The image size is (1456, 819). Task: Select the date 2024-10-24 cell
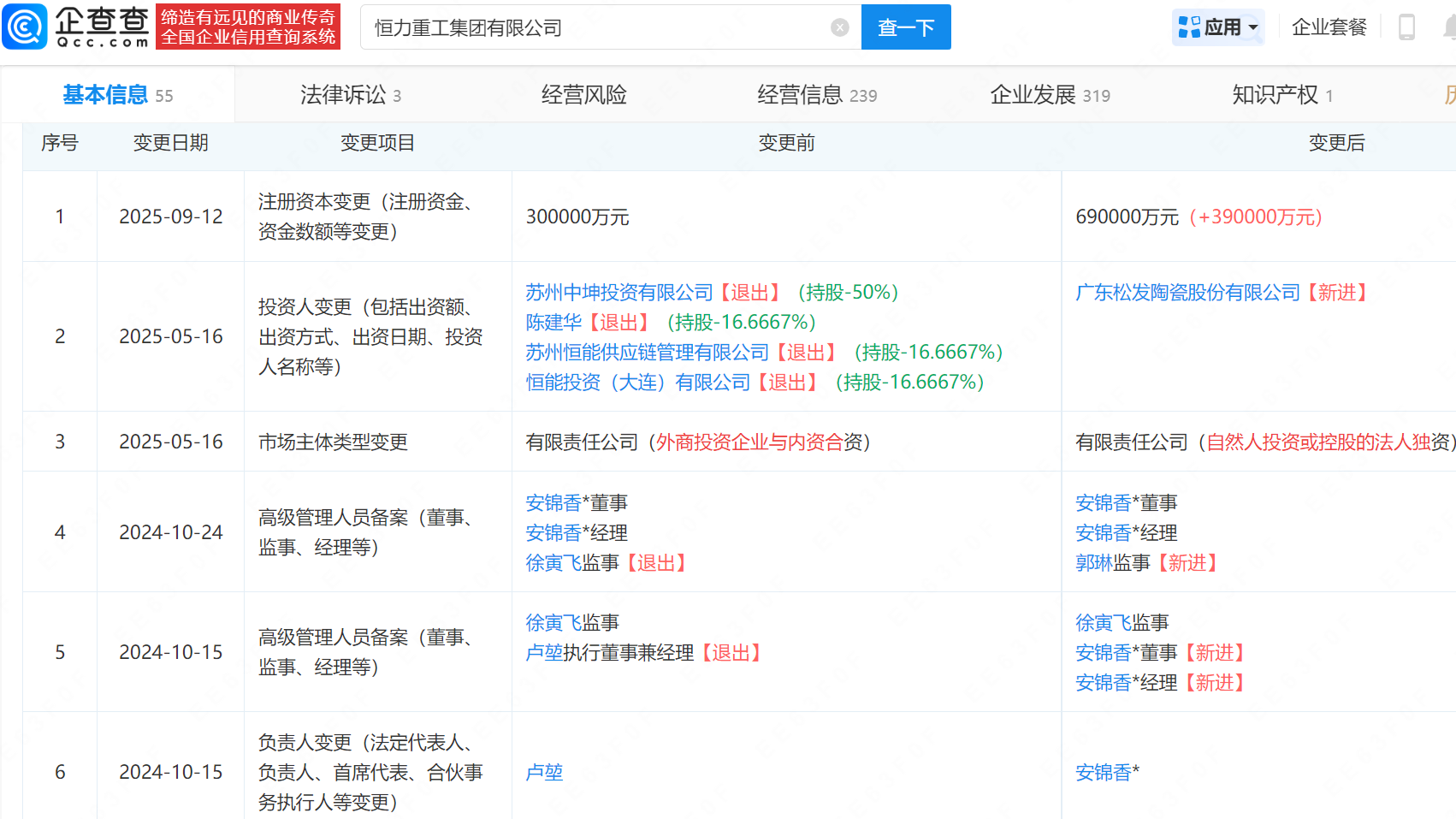tap(171, 532)
